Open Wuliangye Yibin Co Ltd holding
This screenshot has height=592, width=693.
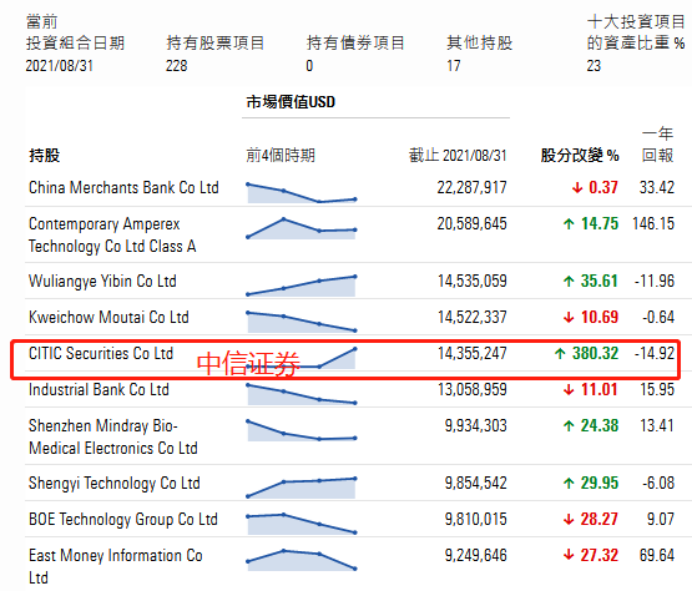coord(103,281)
